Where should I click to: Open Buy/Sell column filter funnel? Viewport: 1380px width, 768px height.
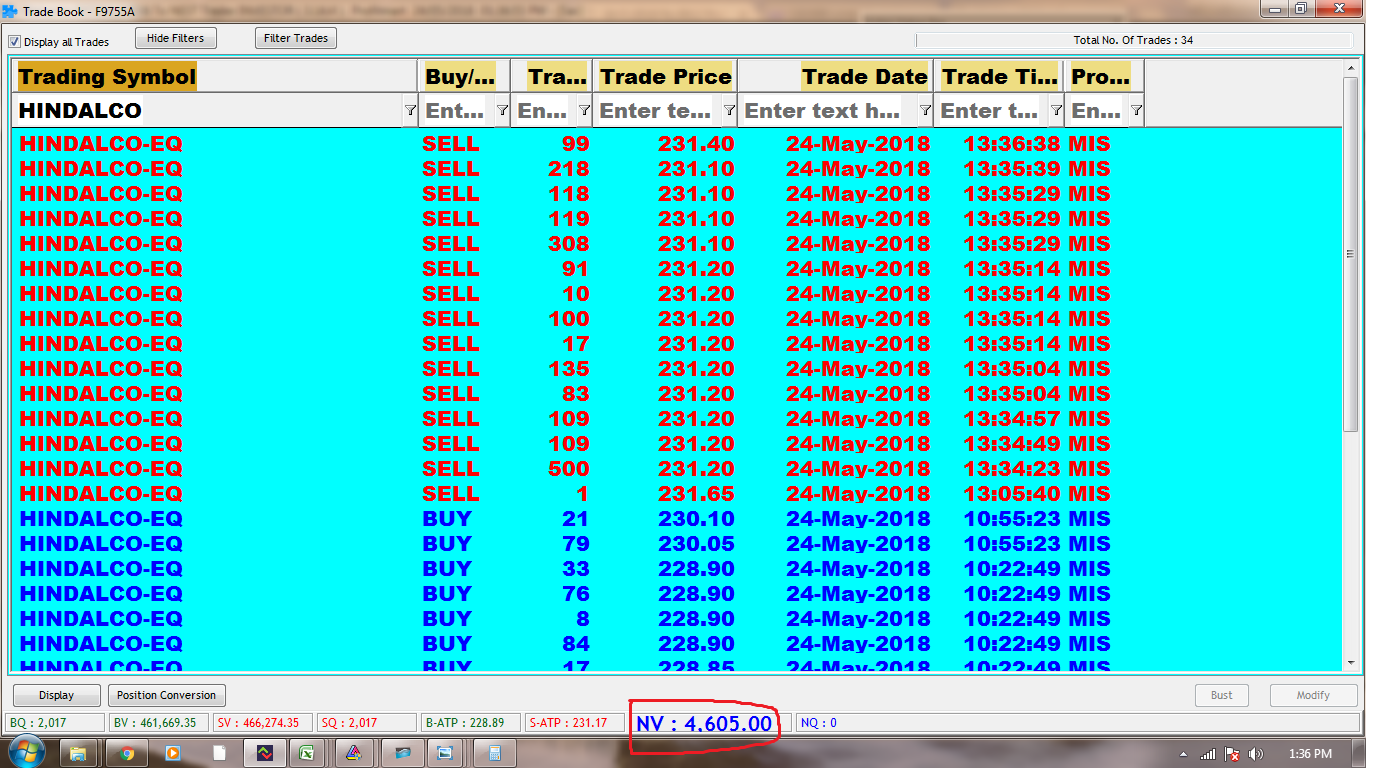(502, 110)
